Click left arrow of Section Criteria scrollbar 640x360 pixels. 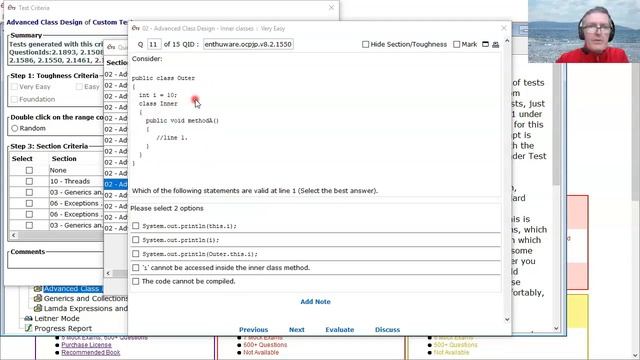click(13, 235)
